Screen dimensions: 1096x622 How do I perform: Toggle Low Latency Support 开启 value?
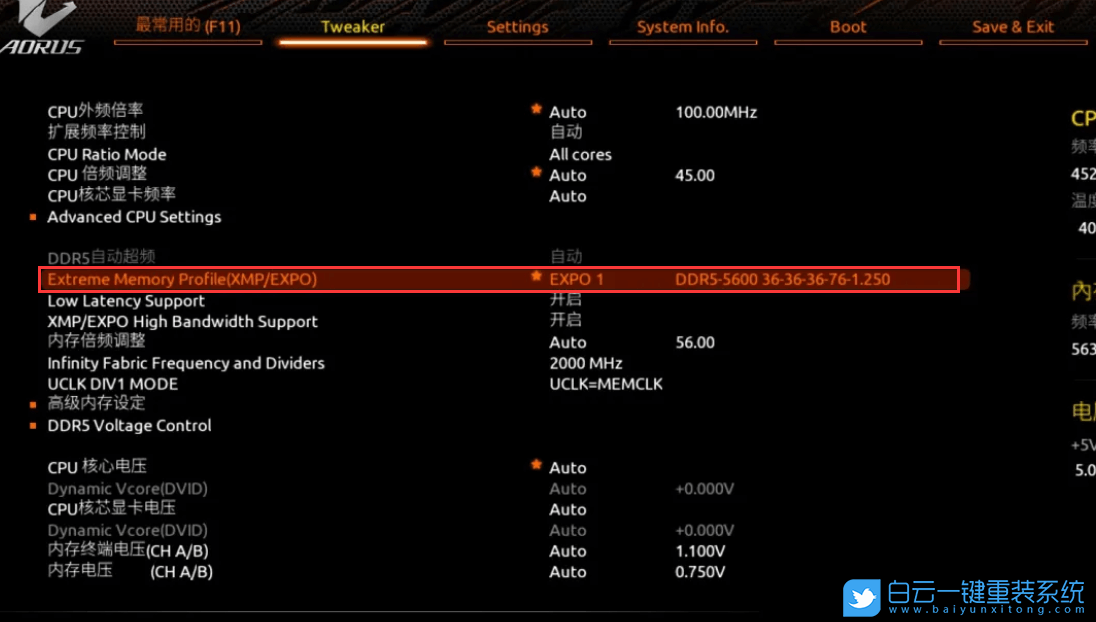pos(565,300)
